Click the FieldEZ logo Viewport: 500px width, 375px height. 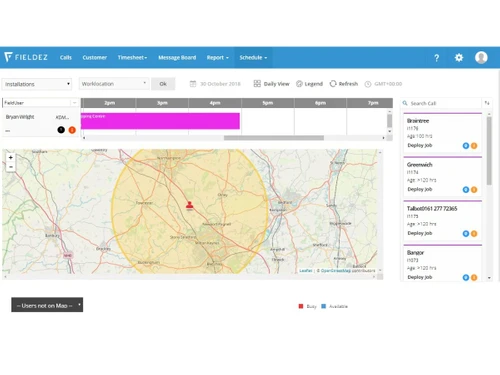[26, 57]
